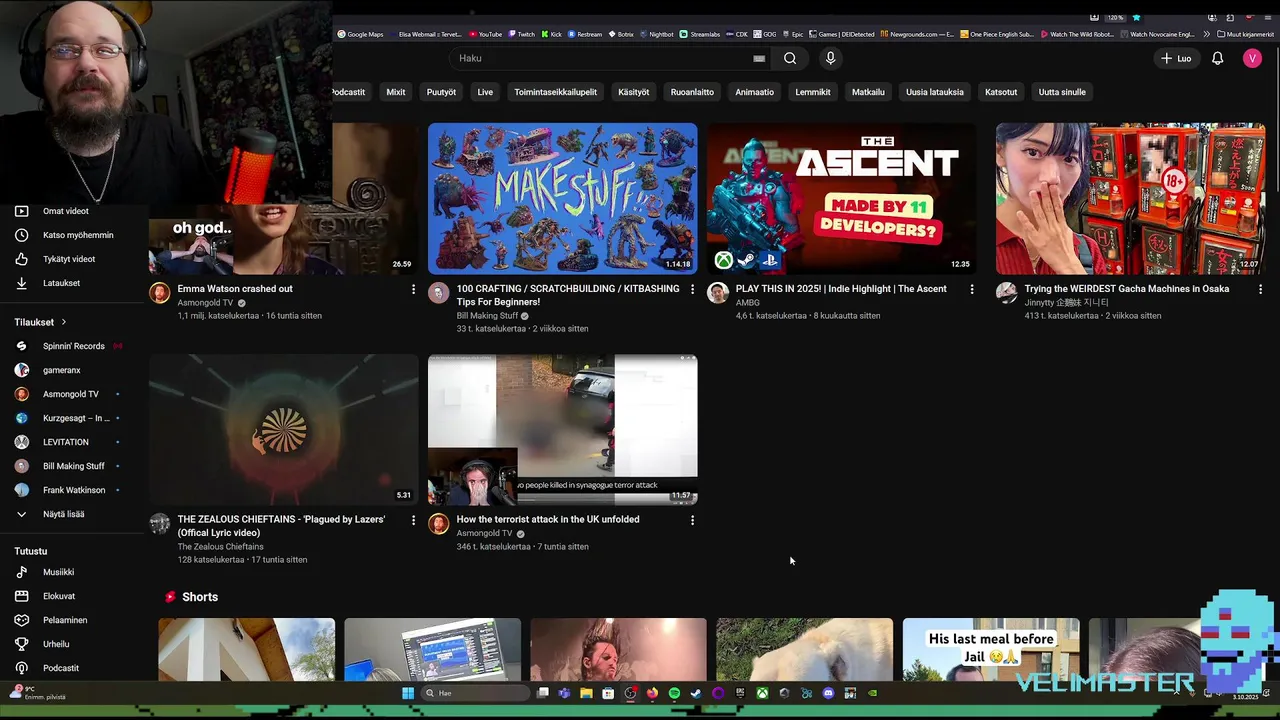Play the MAKE STUFF crafting thumbnail
1280x720 pixels.
pos(562,198)
